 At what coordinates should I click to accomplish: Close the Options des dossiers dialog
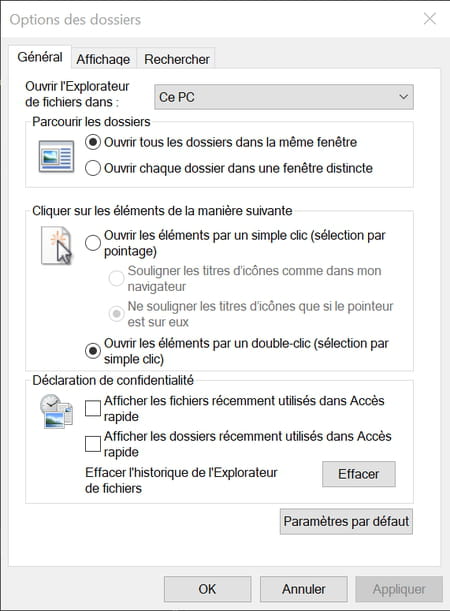coord(430,18)
